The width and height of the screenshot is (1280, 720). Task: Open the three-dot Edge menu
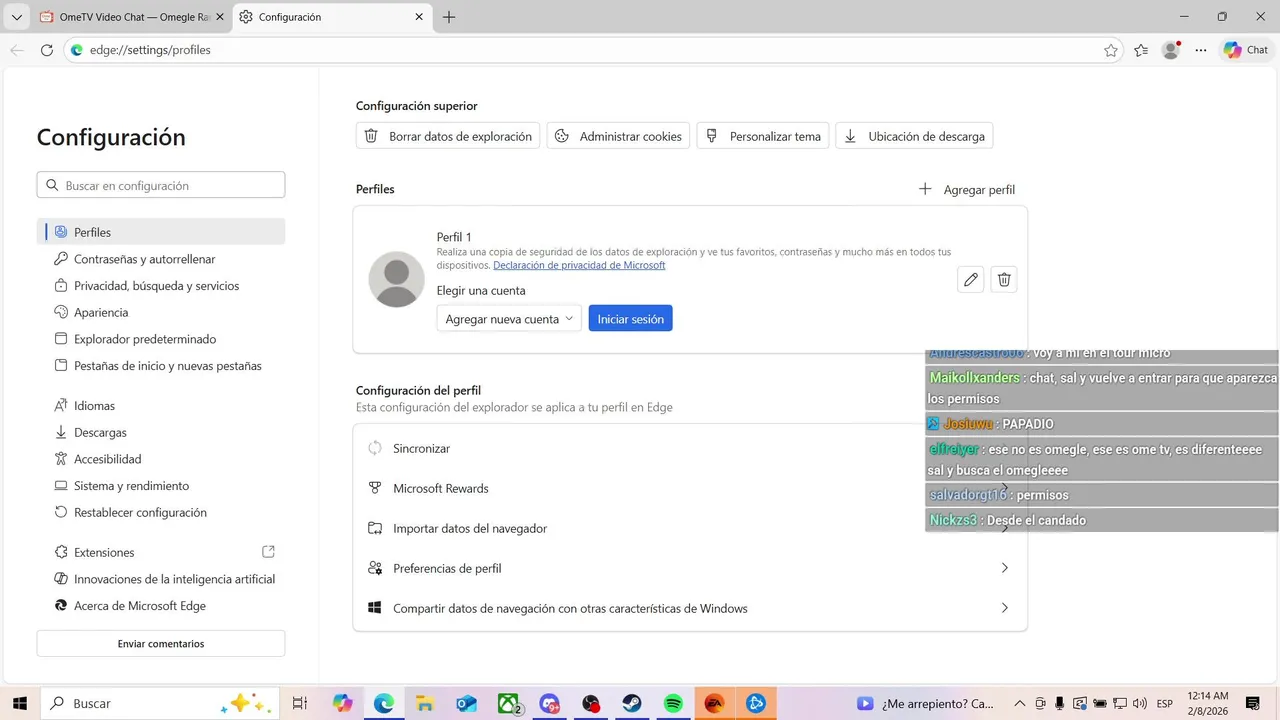click(x=1201, y=50)
